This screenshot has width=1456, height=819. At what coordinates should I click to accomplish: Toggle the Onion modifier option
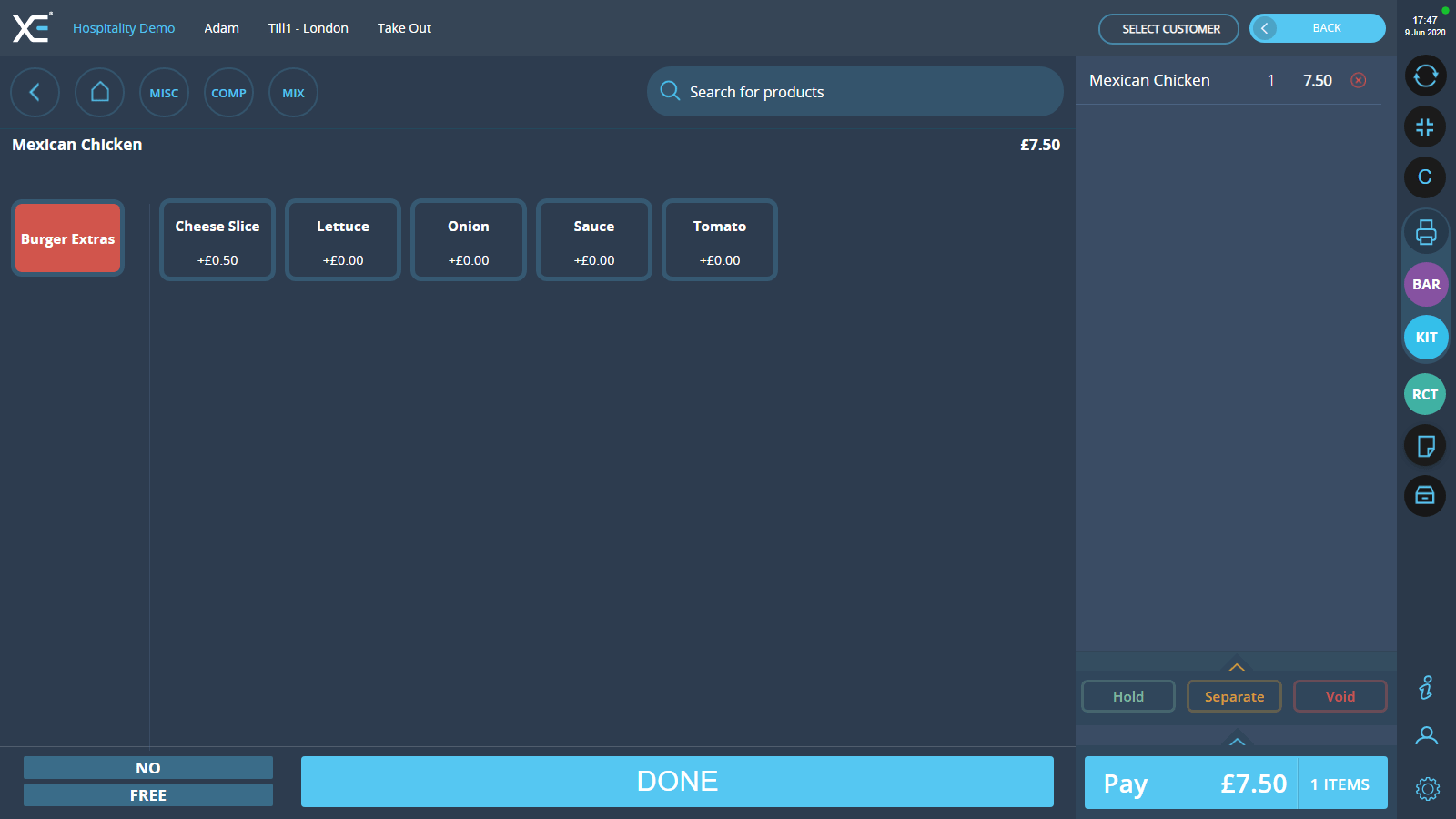click(469, 240)
